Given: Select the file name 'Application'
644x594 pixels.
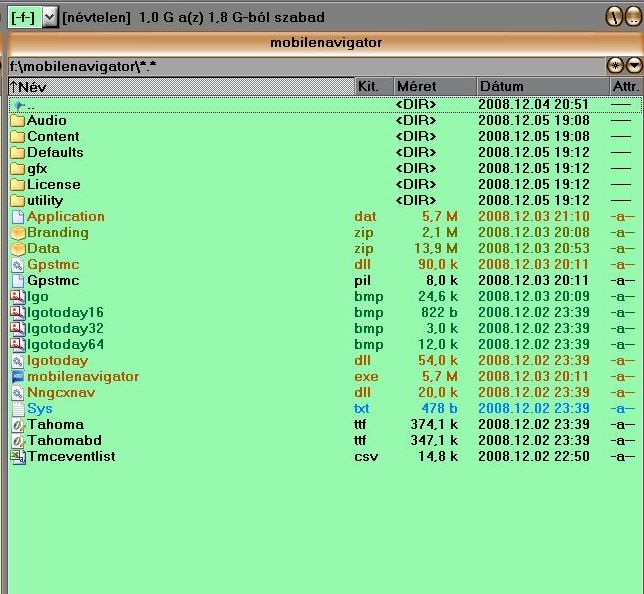Looking at the screenshot, I should tap(66, 217).
